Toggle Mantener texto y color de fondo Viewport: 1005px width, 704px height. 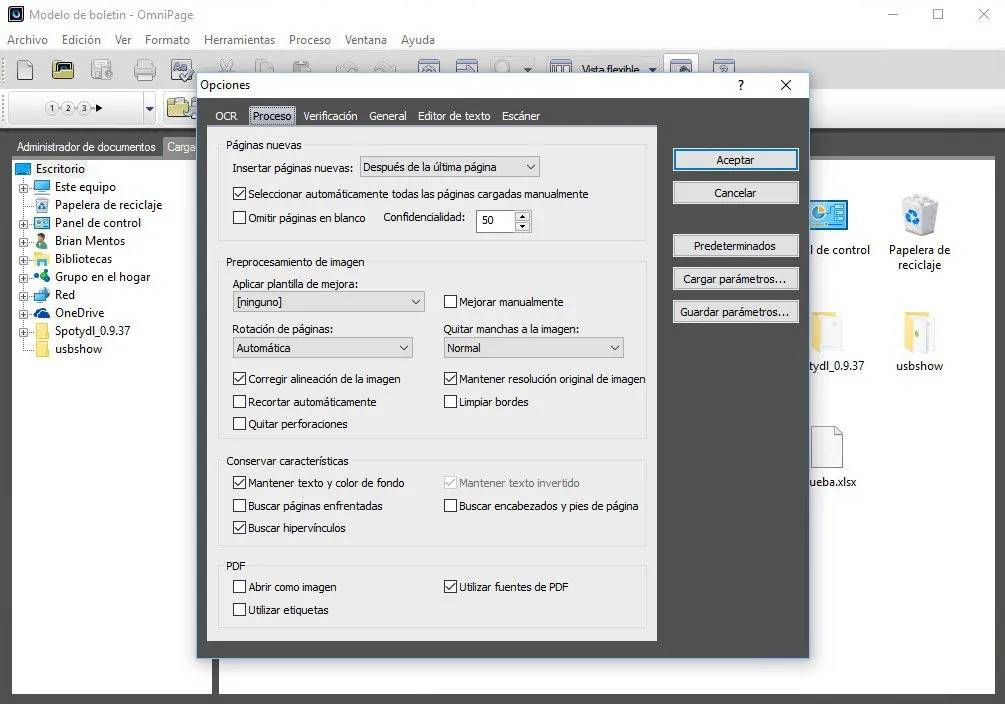pos(240,483)
